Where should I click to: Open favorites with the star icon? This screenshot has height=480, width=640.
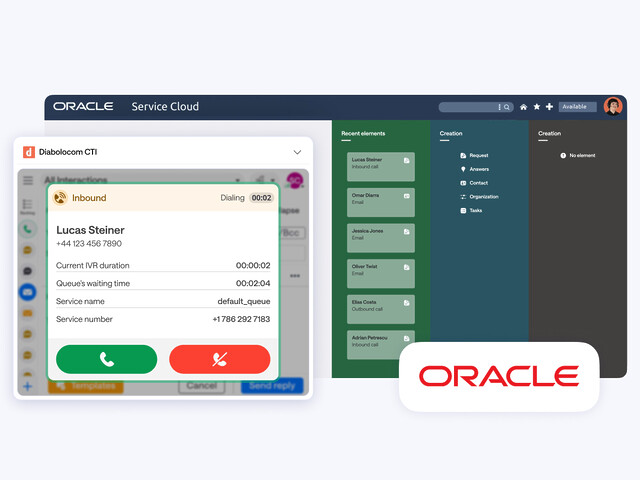point(536,107)
